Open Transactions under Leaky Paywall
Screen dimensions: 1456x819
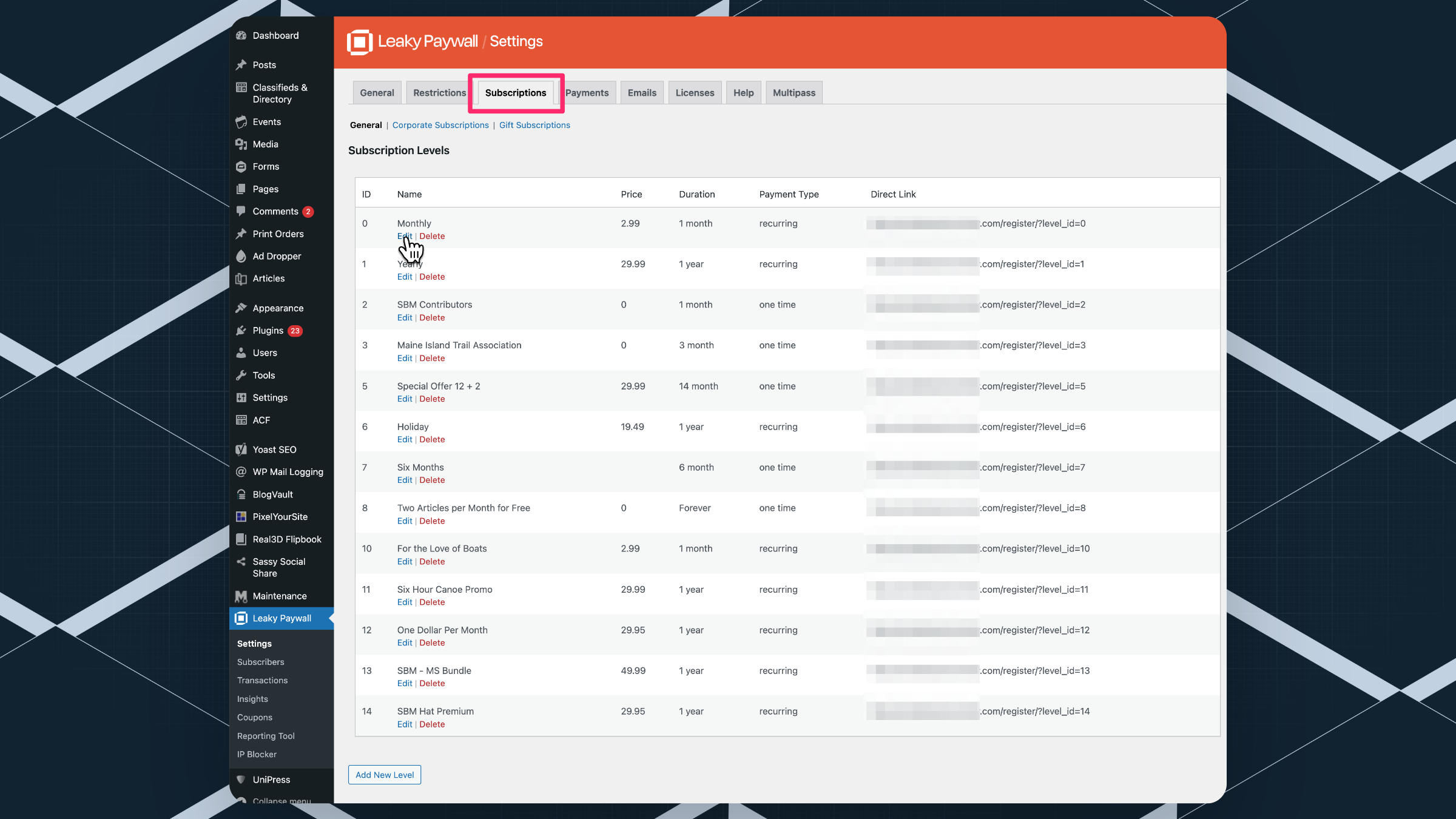[x=263, y=680]
